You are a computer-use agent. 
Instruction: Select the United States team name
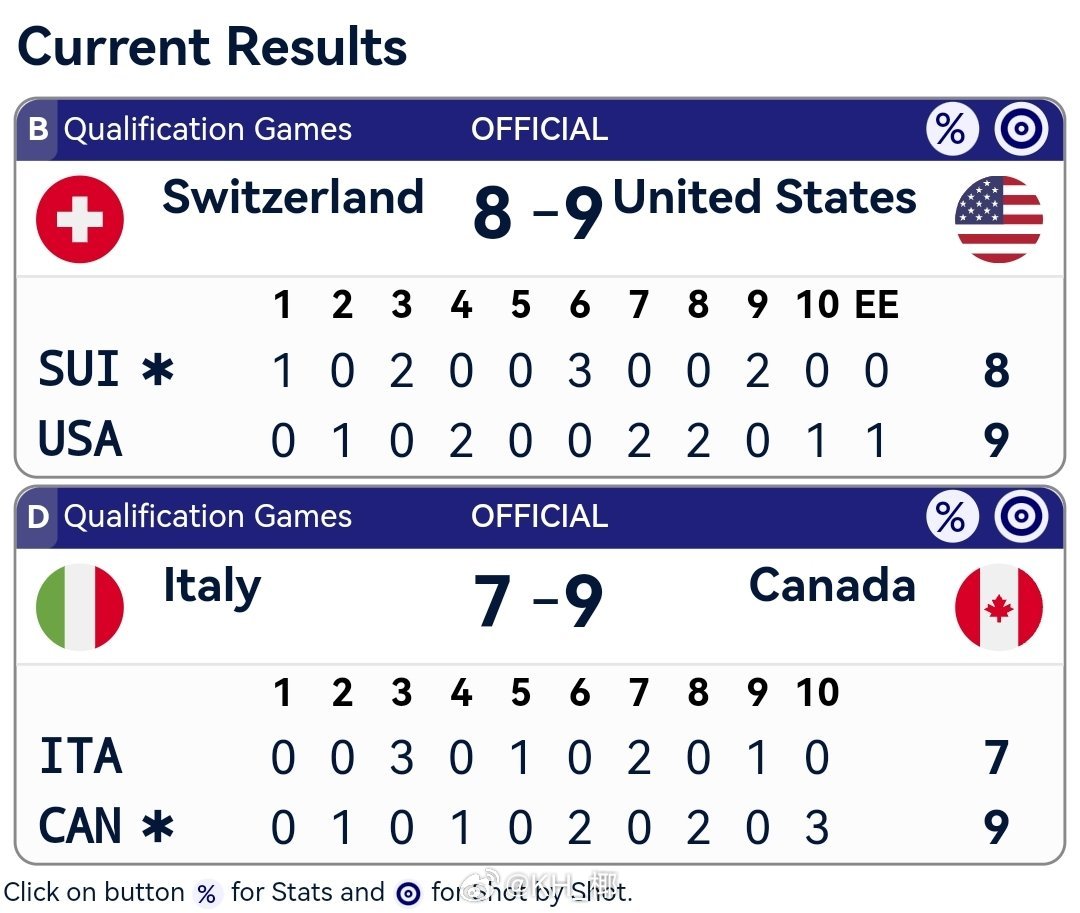click(765, 197)
